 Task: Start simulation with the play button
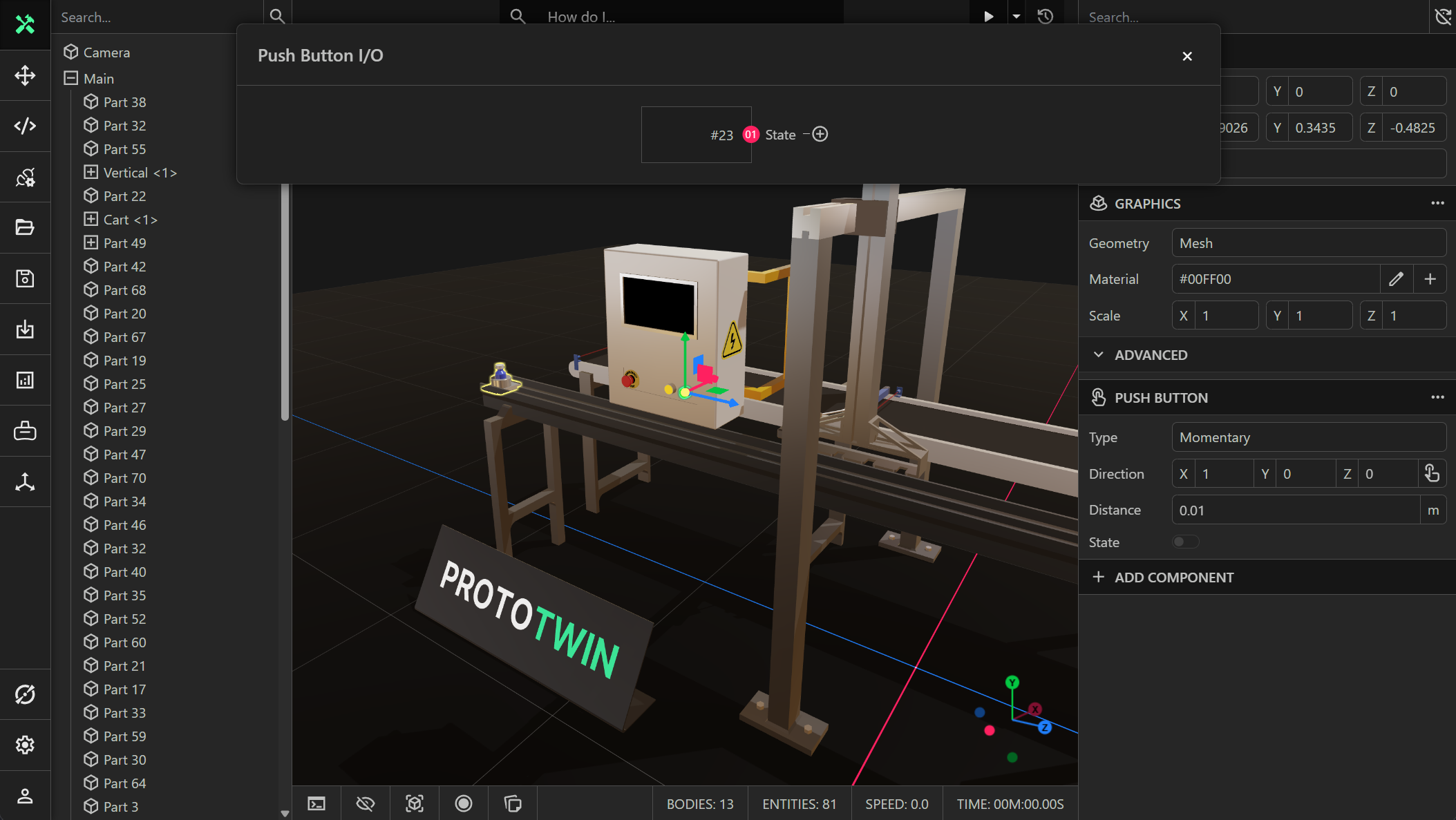coord(988,17)
